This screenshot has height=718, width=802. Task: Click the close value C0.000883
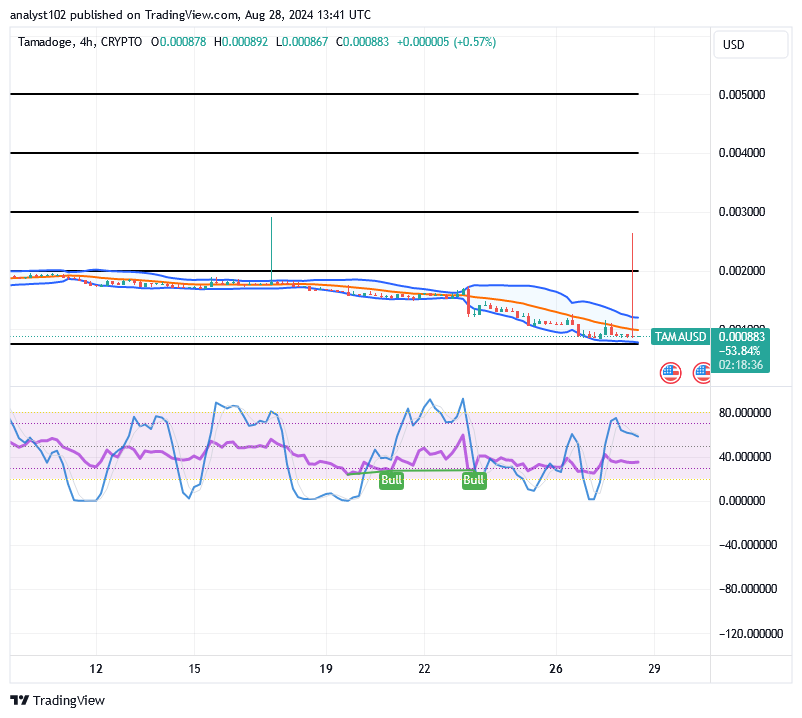362,42
